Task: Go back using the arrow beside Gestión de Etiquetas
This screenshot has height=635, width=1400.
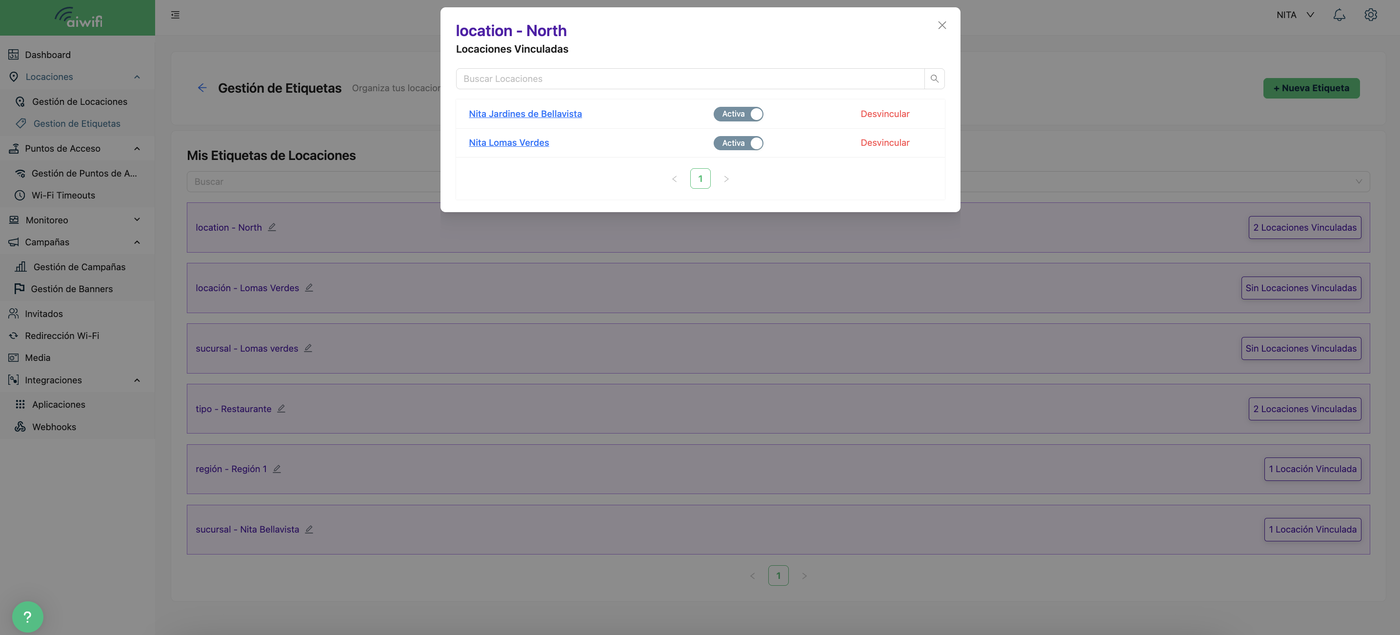Action: click(x=202, y=88)
